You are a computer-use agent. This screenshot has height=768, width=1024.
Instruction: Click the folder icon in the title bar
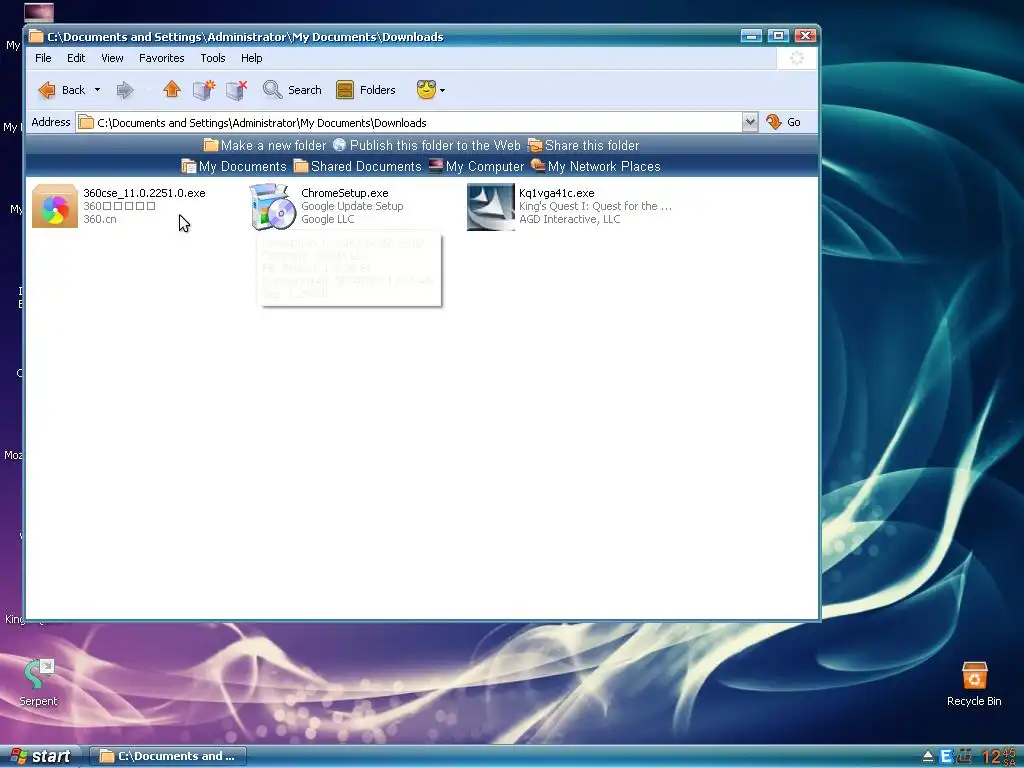[x=36, y=36]
